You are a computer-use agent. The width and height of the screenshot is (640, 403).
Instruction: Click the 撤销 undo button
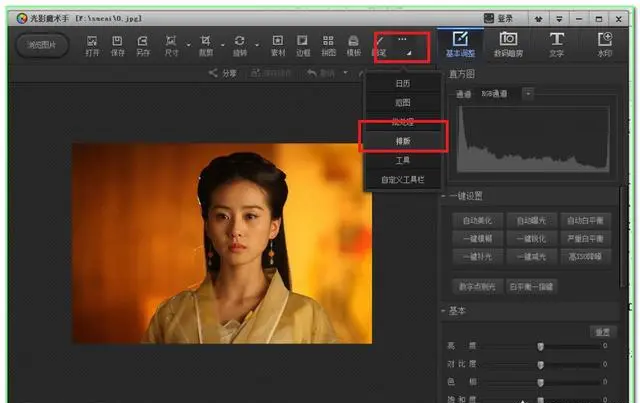pos(322,73)
